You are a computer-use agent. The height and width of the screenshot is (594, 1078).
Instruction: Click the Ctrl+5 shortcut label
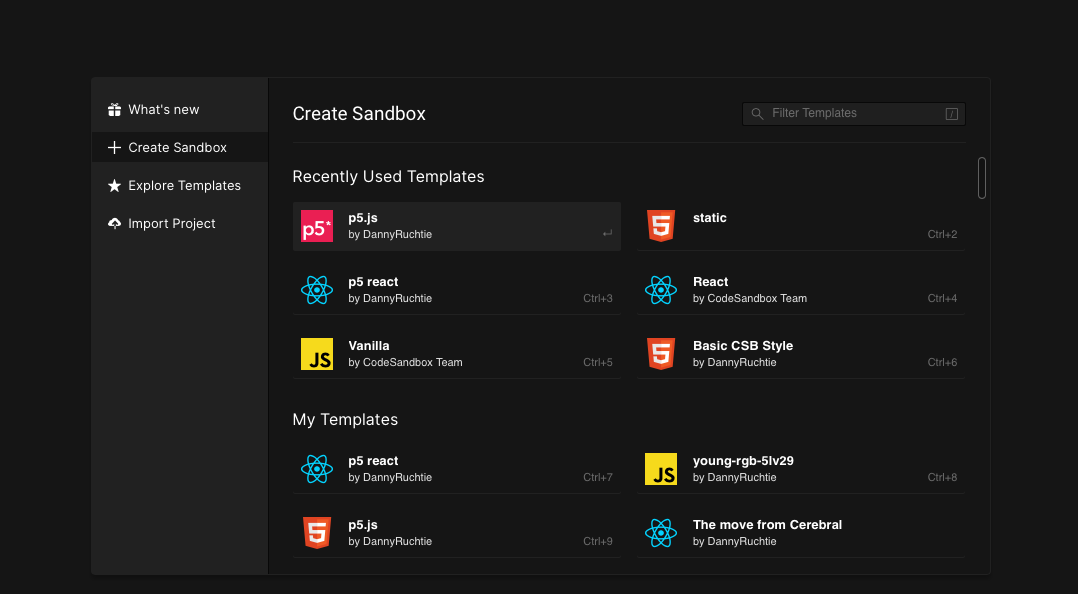click(597, 362)
